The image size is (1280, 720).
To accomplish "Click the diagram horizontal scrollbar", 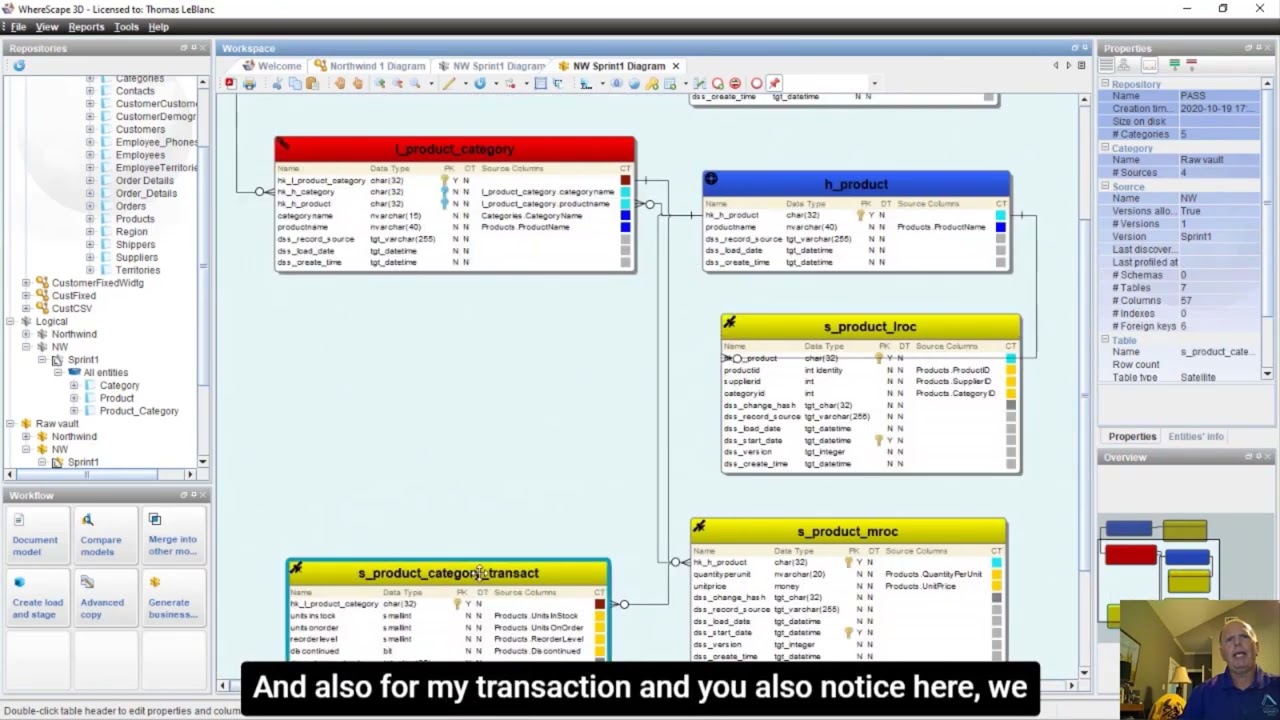I will [x=650, y=686].
